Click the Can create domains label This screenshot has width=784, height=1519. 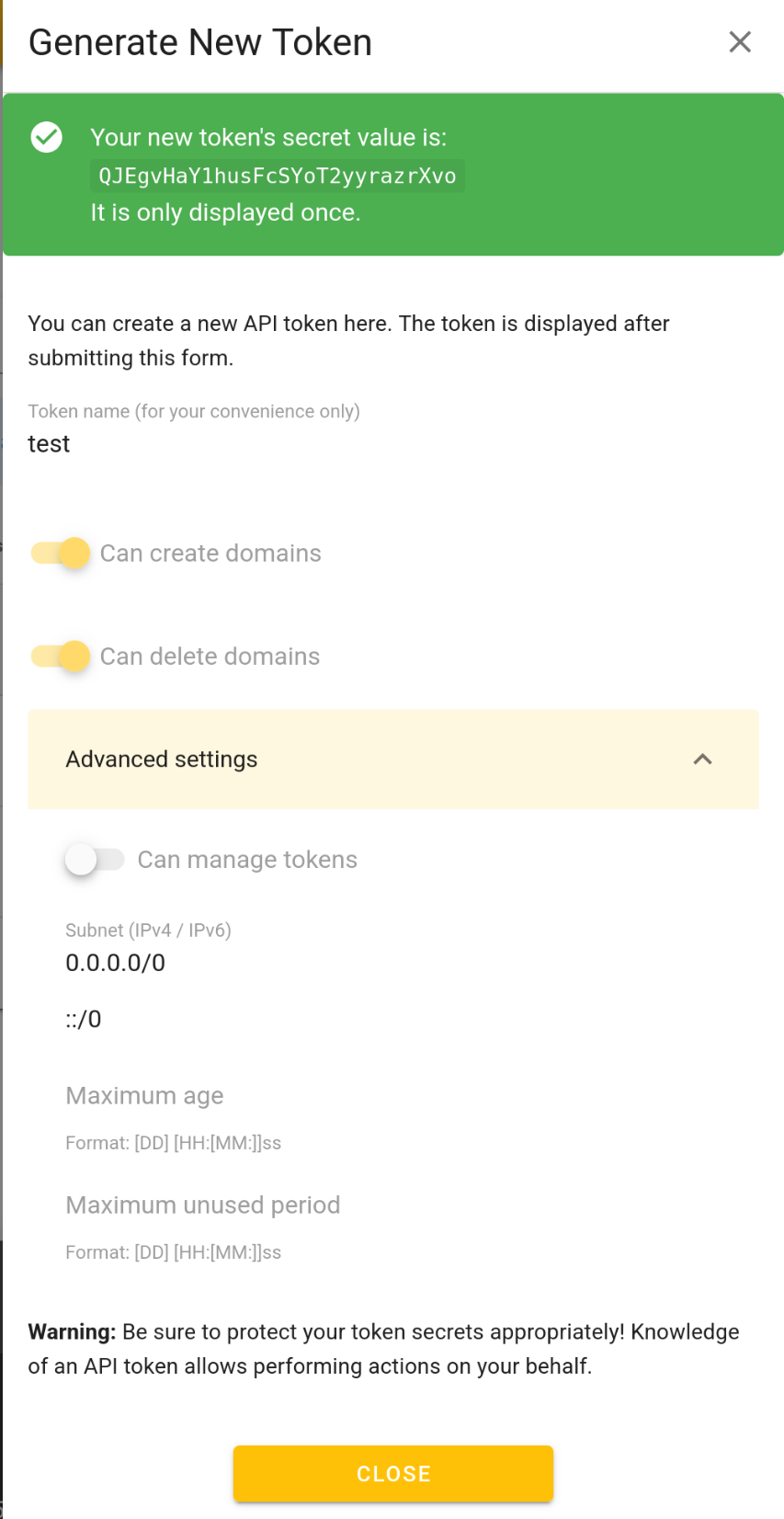(210, 554)
